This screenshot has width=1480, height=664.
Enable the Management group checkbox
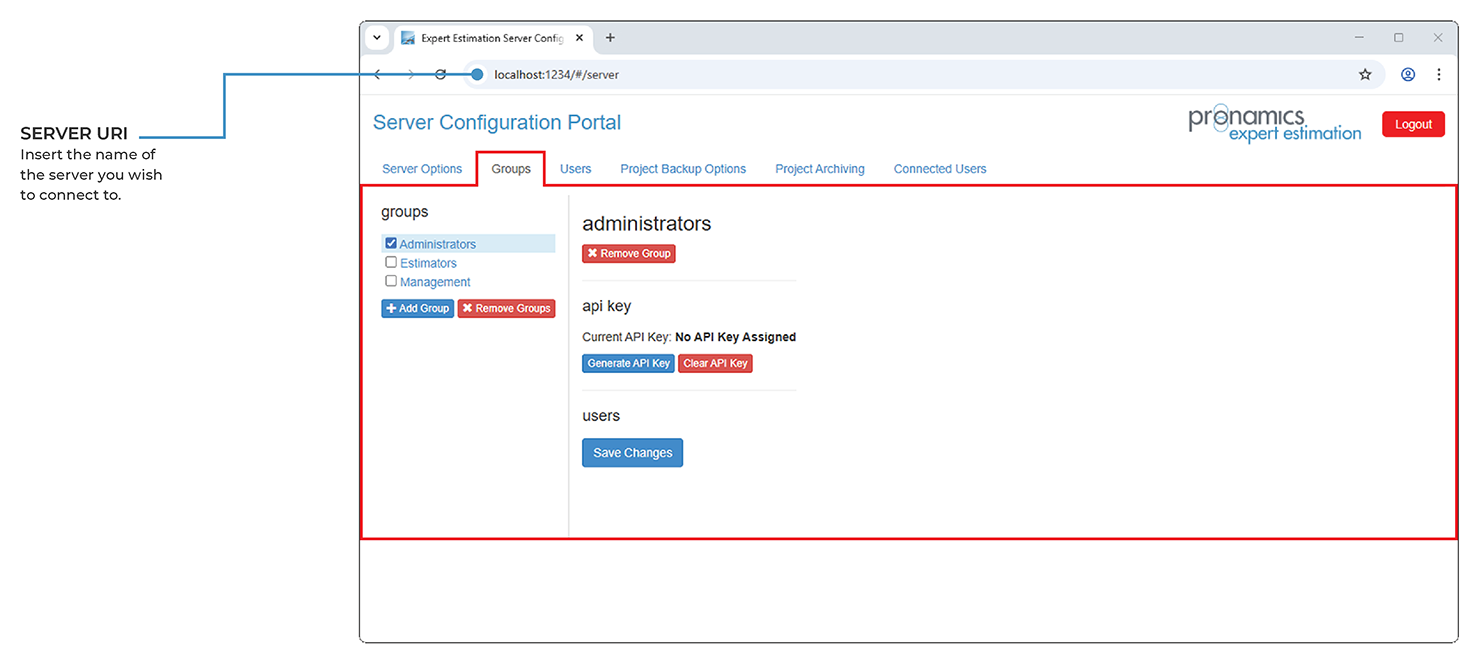(x=391, y=281)
